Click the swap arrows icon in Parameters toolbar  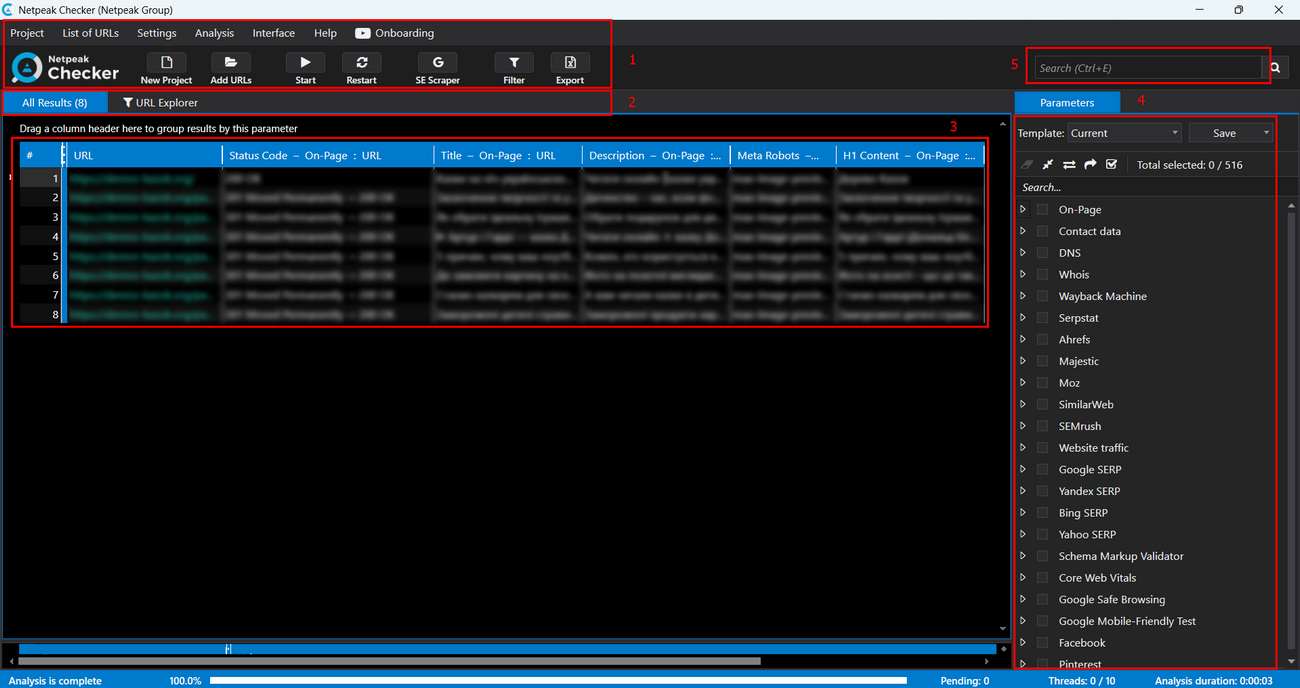click(1069, 164)
